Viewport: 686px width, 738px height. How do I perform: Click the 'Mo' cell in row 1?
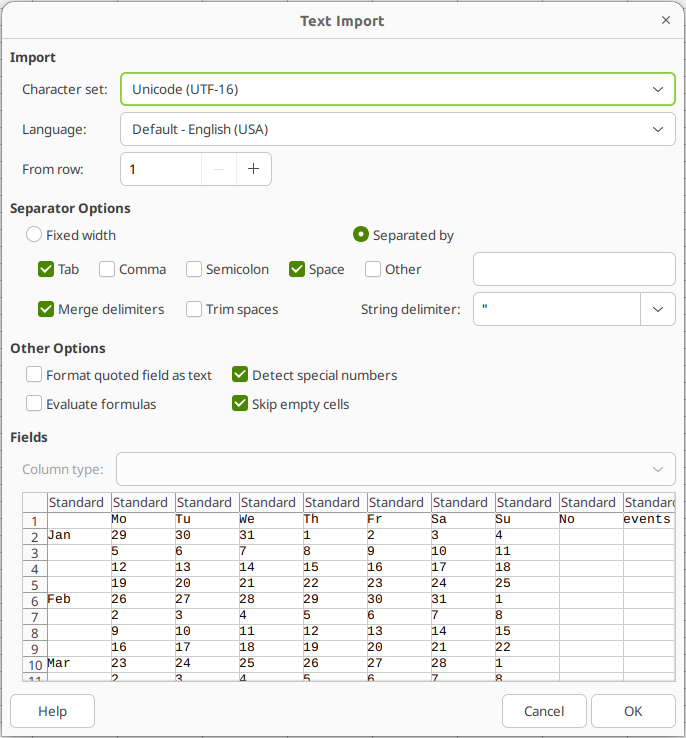143,520
